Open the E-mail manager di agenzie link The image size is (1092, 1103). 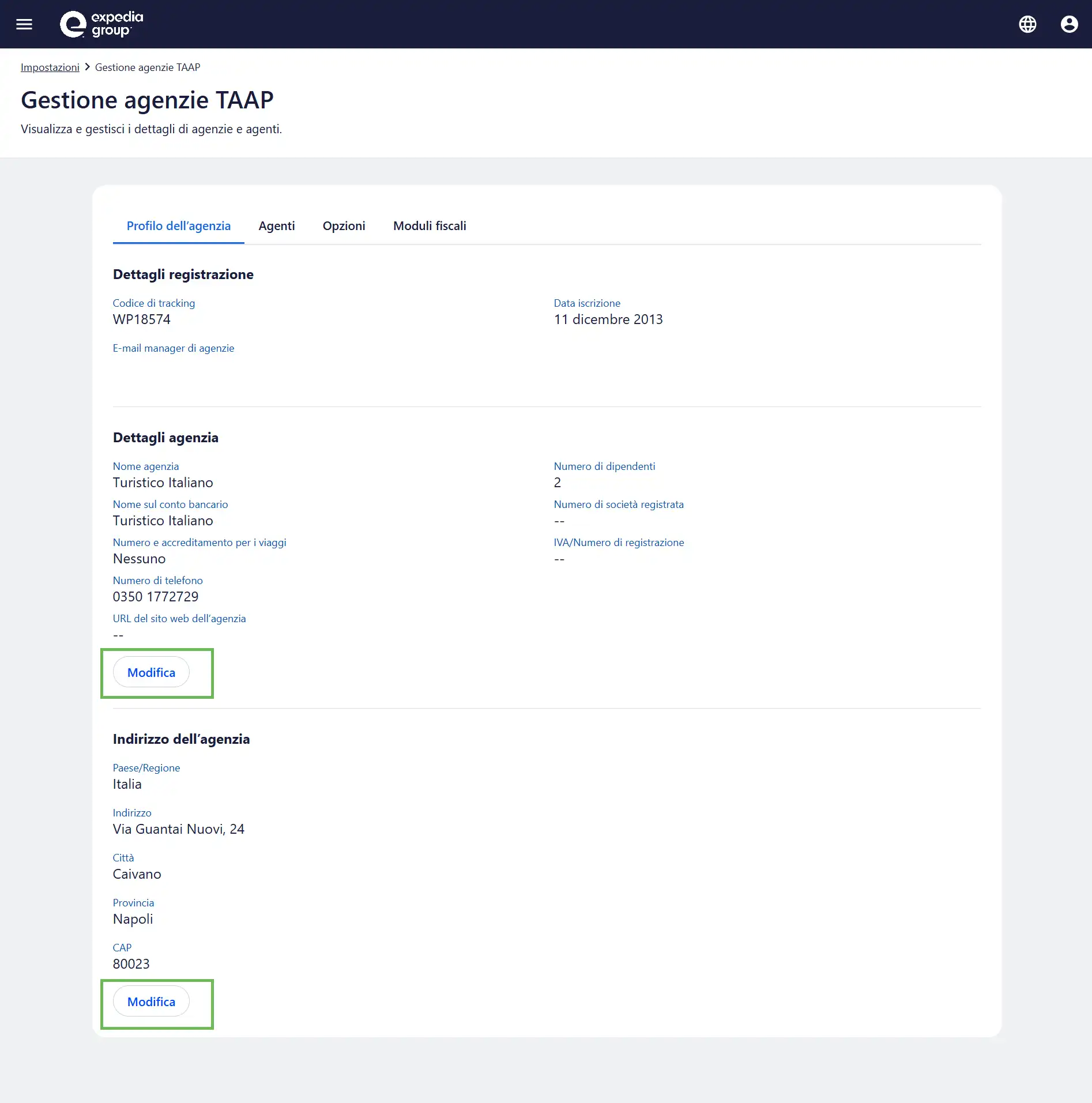pos(174,348)
